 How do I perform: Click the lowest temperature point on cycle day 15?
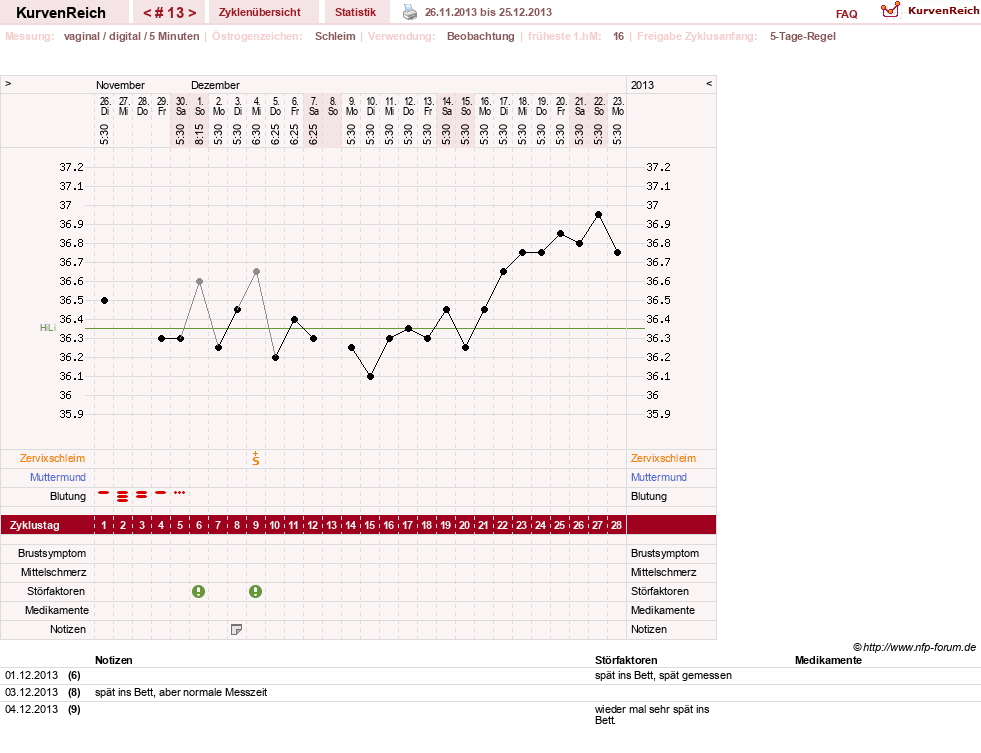(370, 376)
